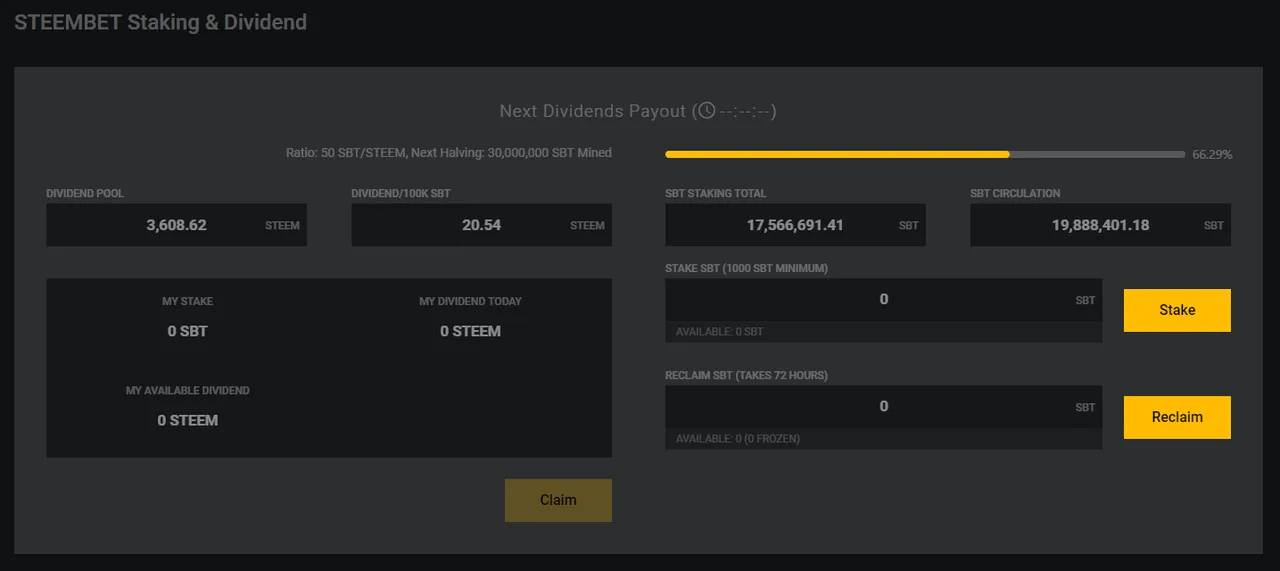Click the dimmed Claim button
Screen dimensions: 1280x571
pos(558,500)
